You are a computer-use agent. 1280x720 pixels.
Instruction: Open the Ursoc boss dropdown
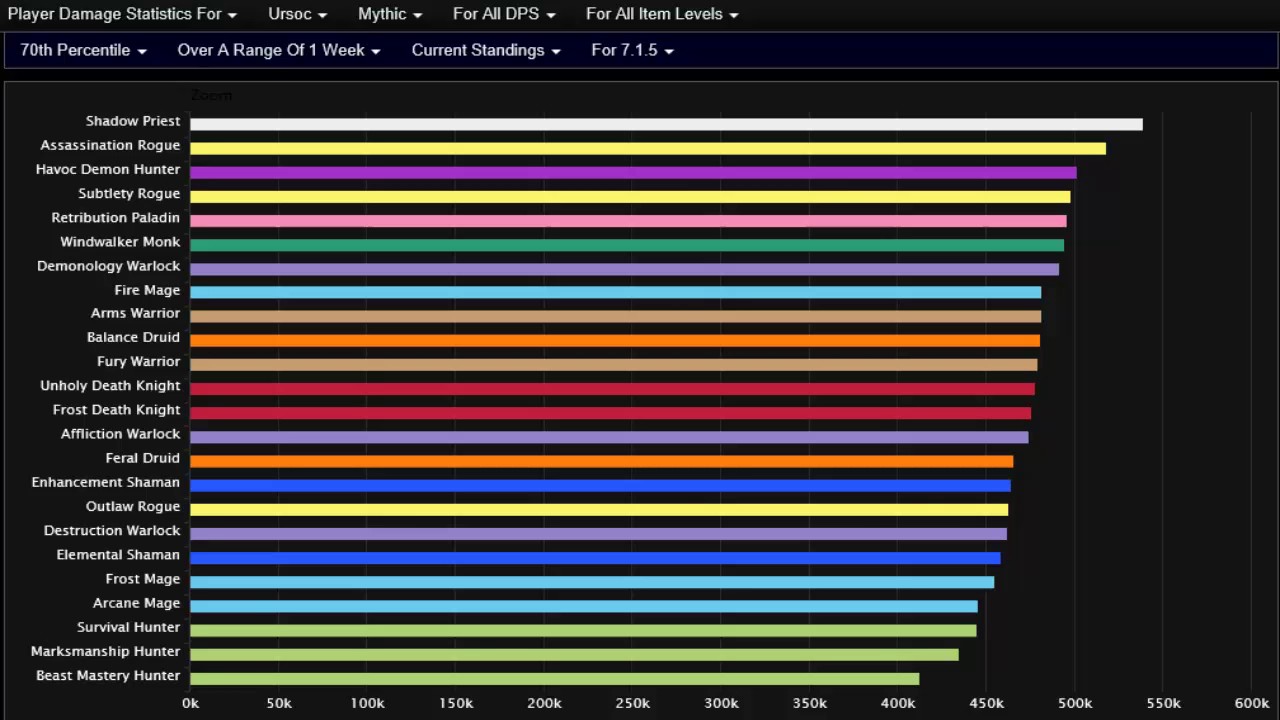[297, 14]
